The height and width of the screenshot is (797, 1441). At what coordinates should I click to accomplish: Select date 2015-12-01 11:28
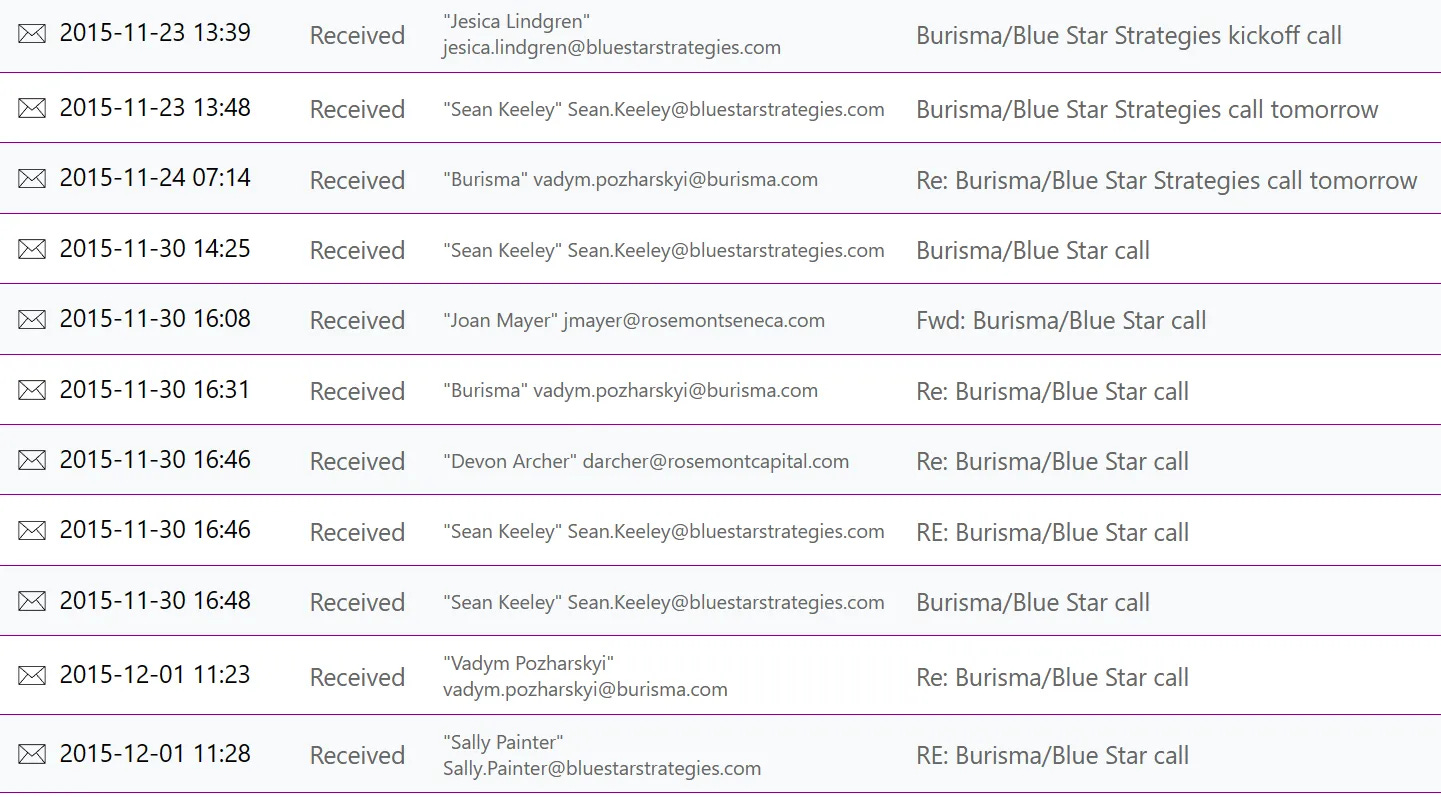pos(155,753)
